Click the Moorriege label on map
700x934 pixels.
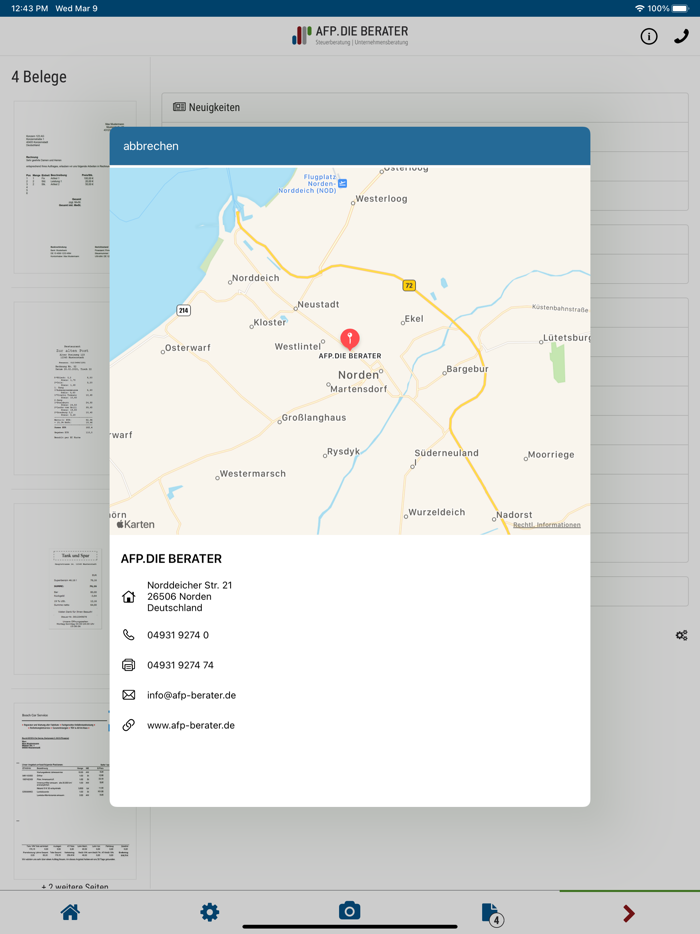pos(551,454)
